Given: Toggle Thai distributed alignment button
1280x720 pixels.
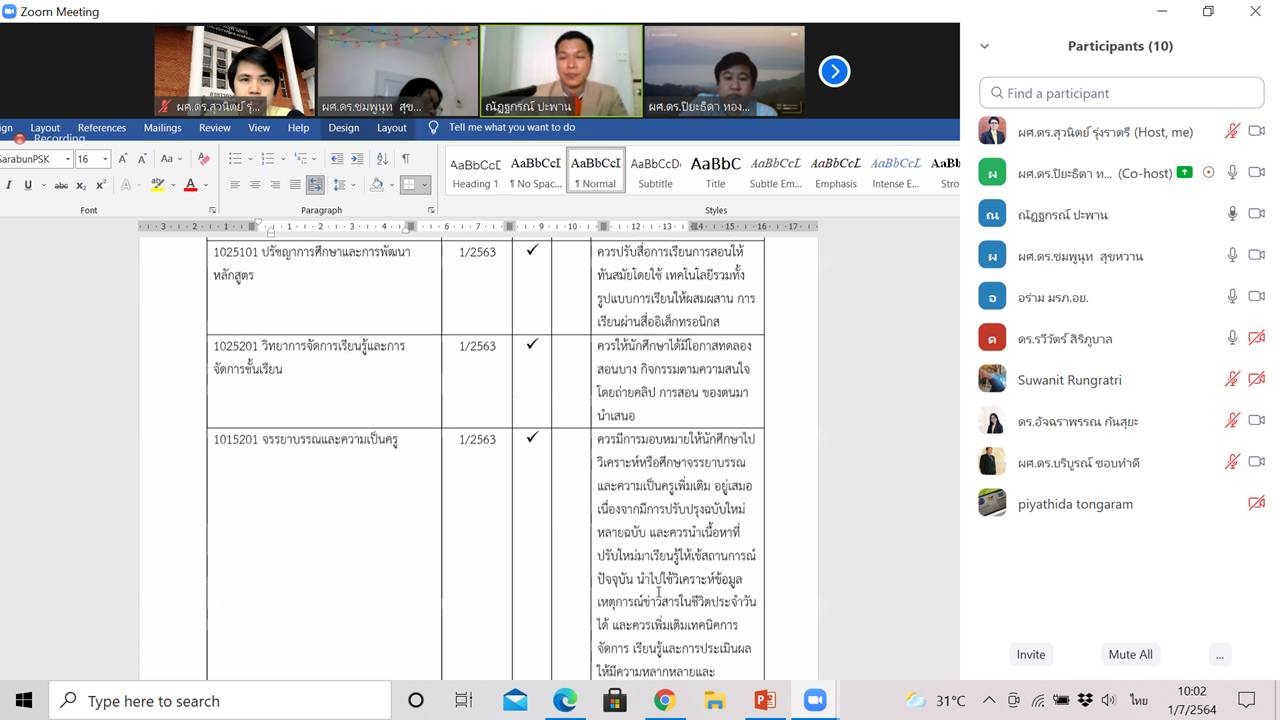Looking at the screenshot, I should pyautogui.click(x=315, y=185).
